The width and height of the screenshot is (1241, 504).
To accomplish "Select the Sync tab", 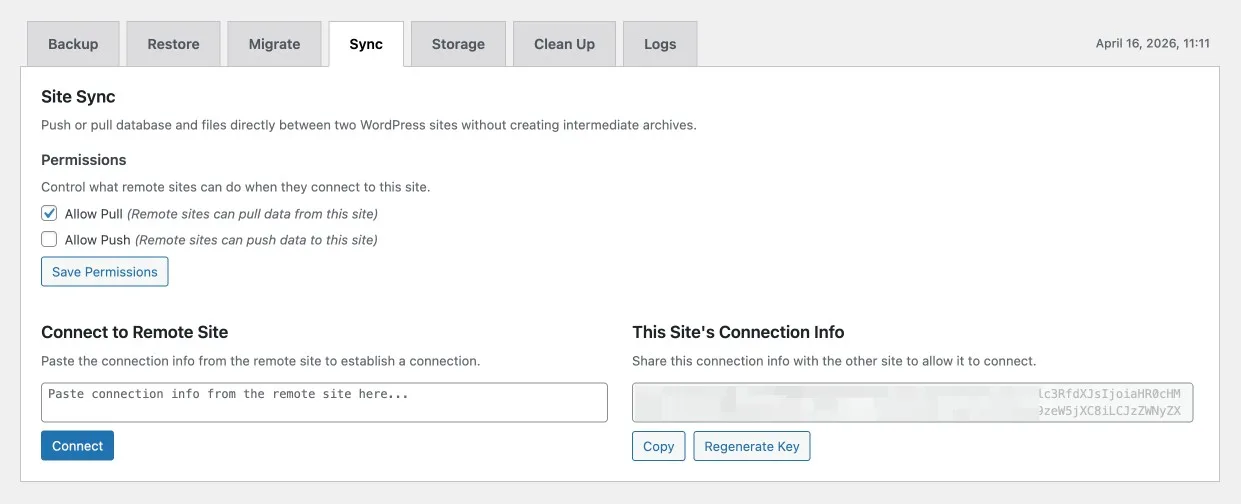I will pyautogui.click(x=366, y=44).
